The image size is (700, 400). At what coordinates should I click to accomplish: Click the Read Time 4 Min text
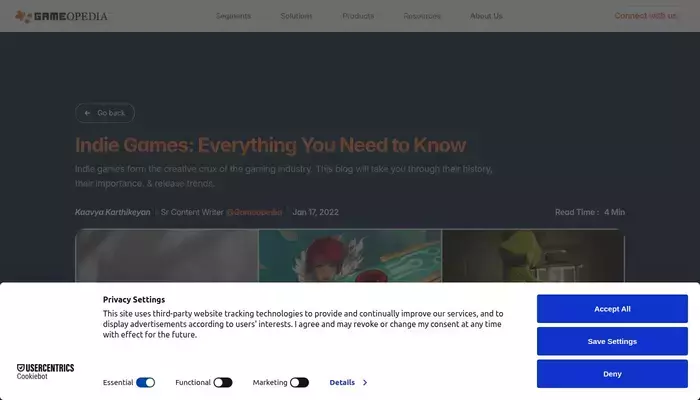tap(590, 212)
